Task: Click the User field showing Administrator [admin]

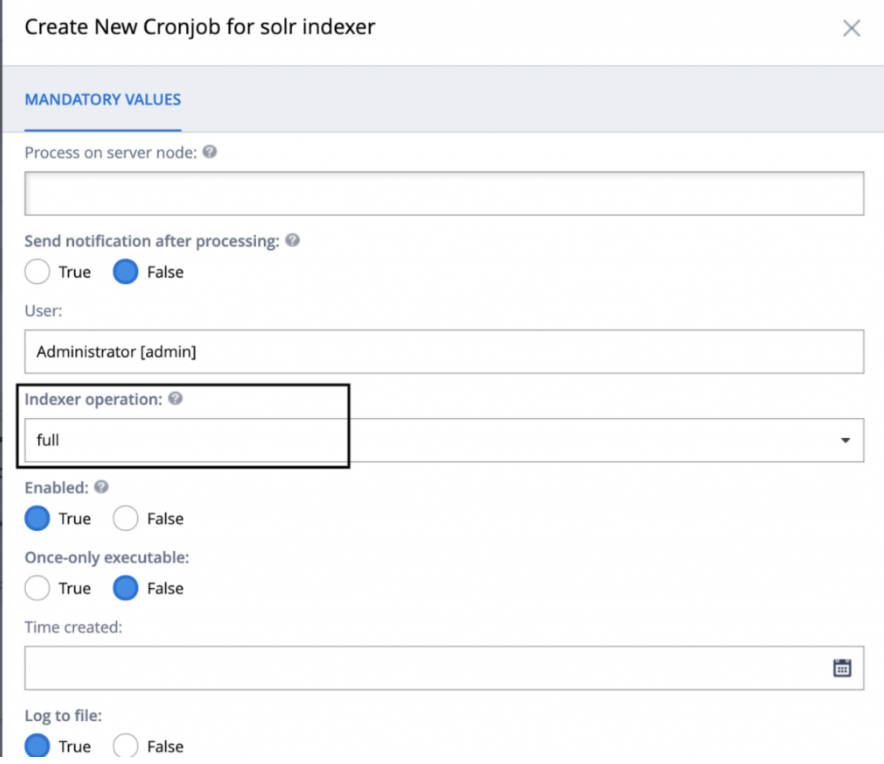Action: click(444, 352)
